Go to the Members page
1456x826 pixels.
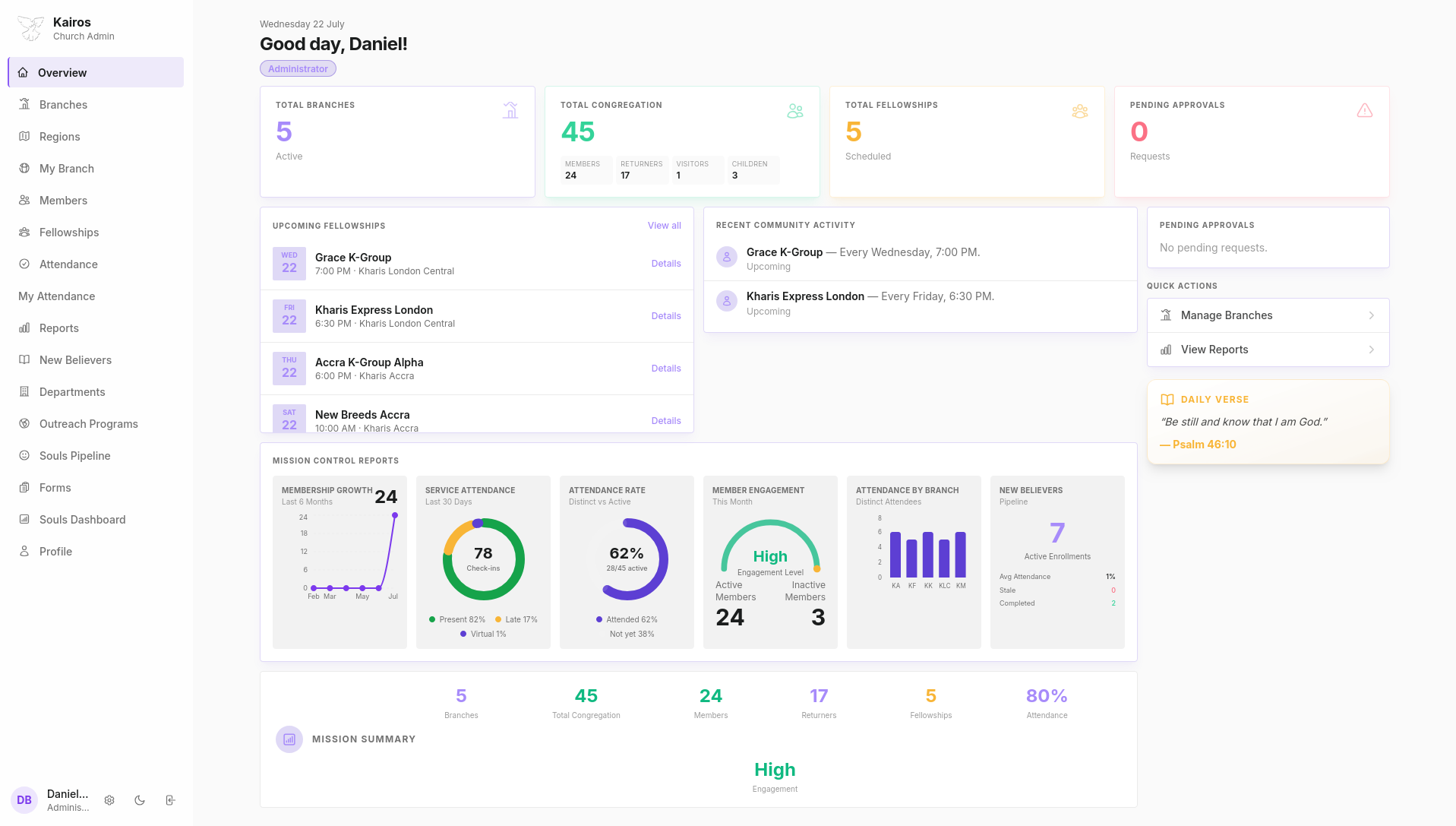[96, 200]
